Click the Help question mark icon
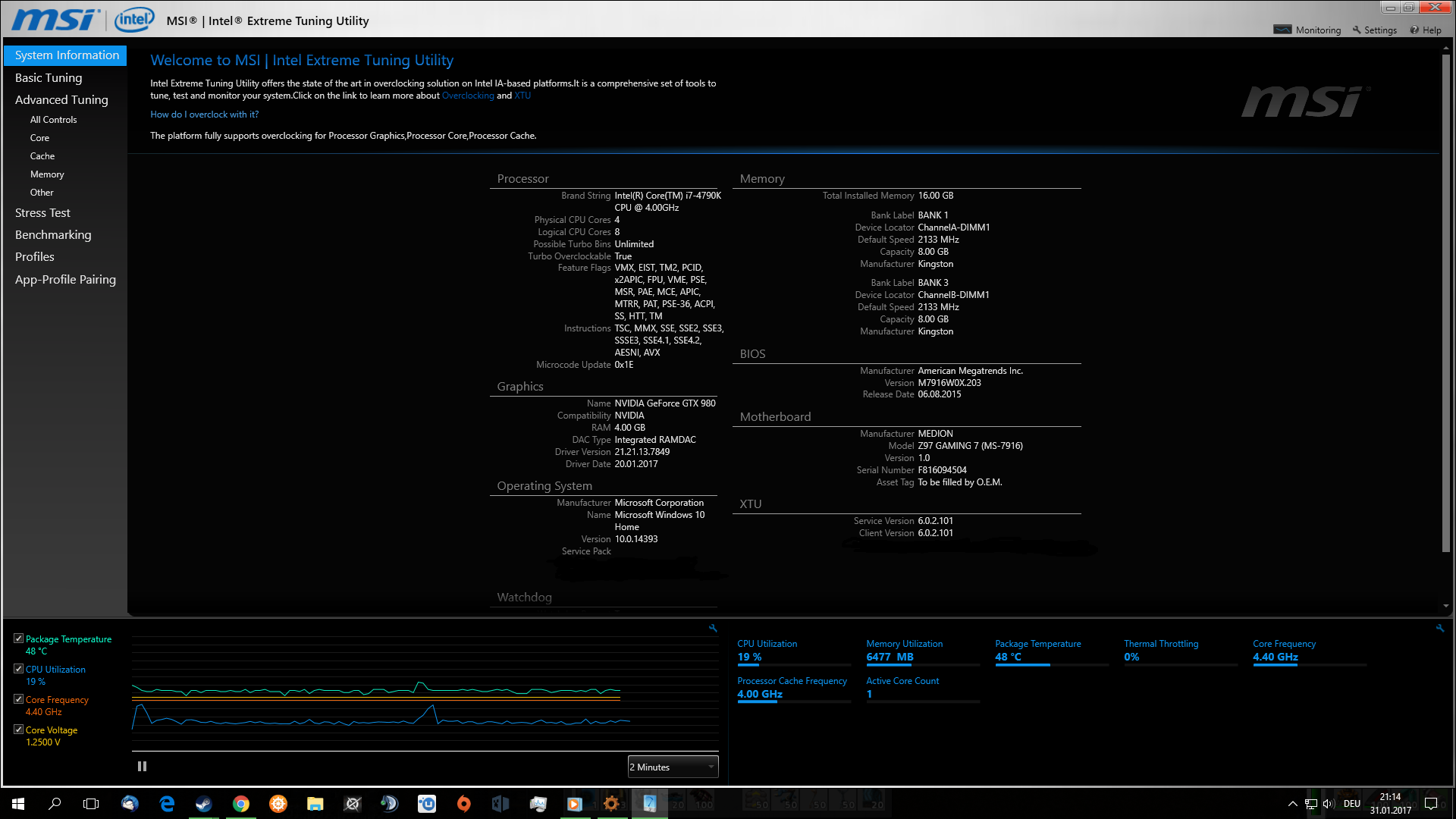The width and height of the screenshot is (1456, 819). (1414, 30)
